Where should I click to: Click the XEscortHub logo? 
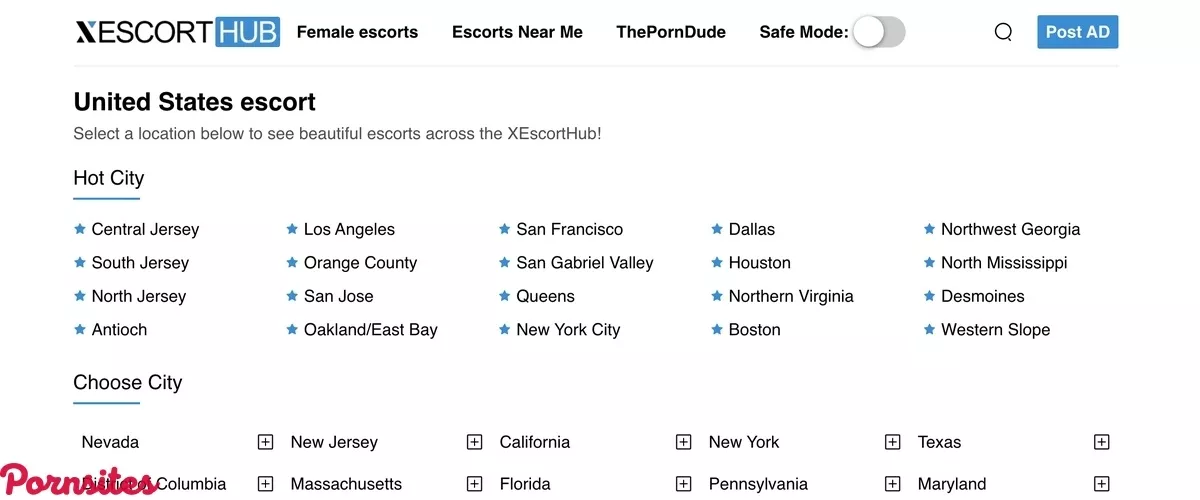tap(177, 32)
